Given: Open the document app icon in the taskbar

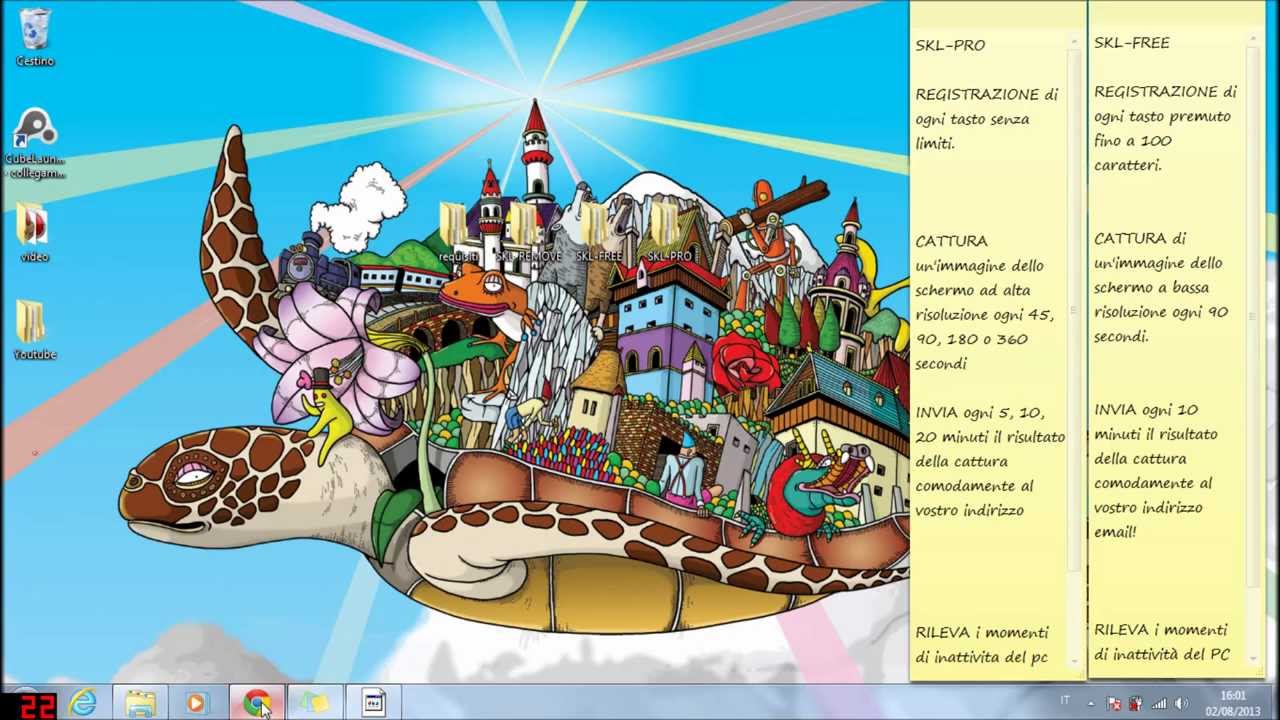Looking at the screenshot, I should 373,703.
